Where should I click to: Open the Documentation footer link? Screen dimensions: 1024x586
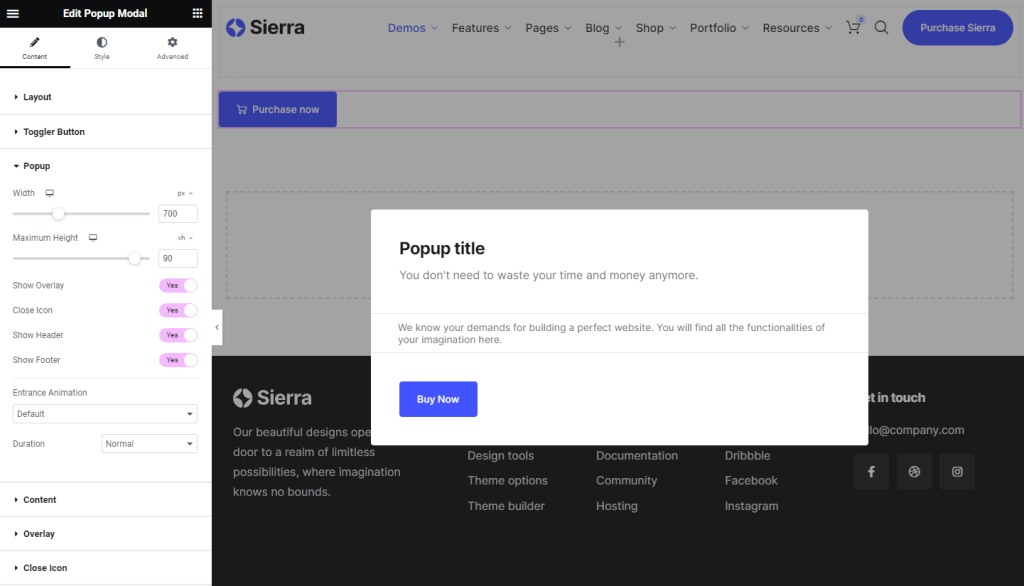click(637, 455)
